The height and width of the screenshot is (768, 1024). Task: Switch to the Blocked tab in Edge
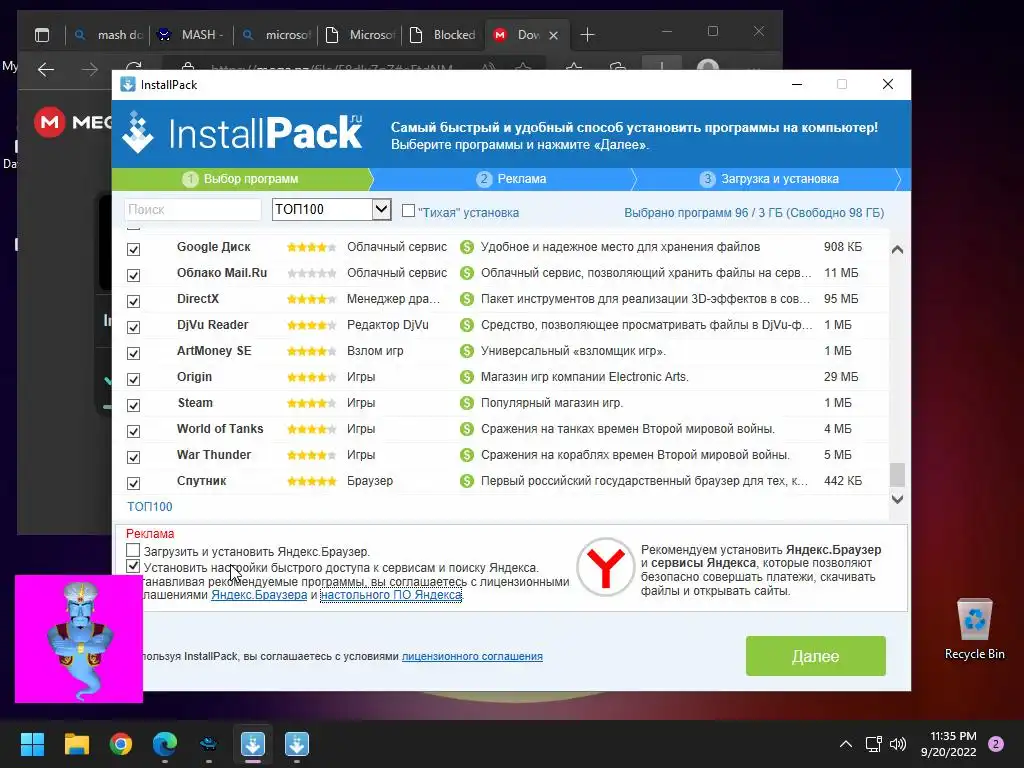[443, 35]
